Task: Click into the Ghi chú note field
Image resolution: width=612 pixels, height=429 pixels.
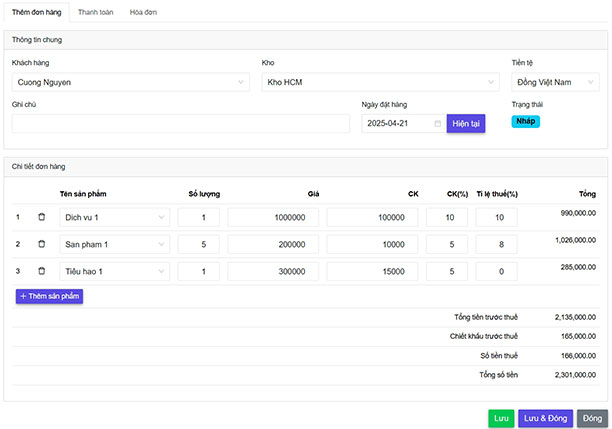Action: [181, 123]
